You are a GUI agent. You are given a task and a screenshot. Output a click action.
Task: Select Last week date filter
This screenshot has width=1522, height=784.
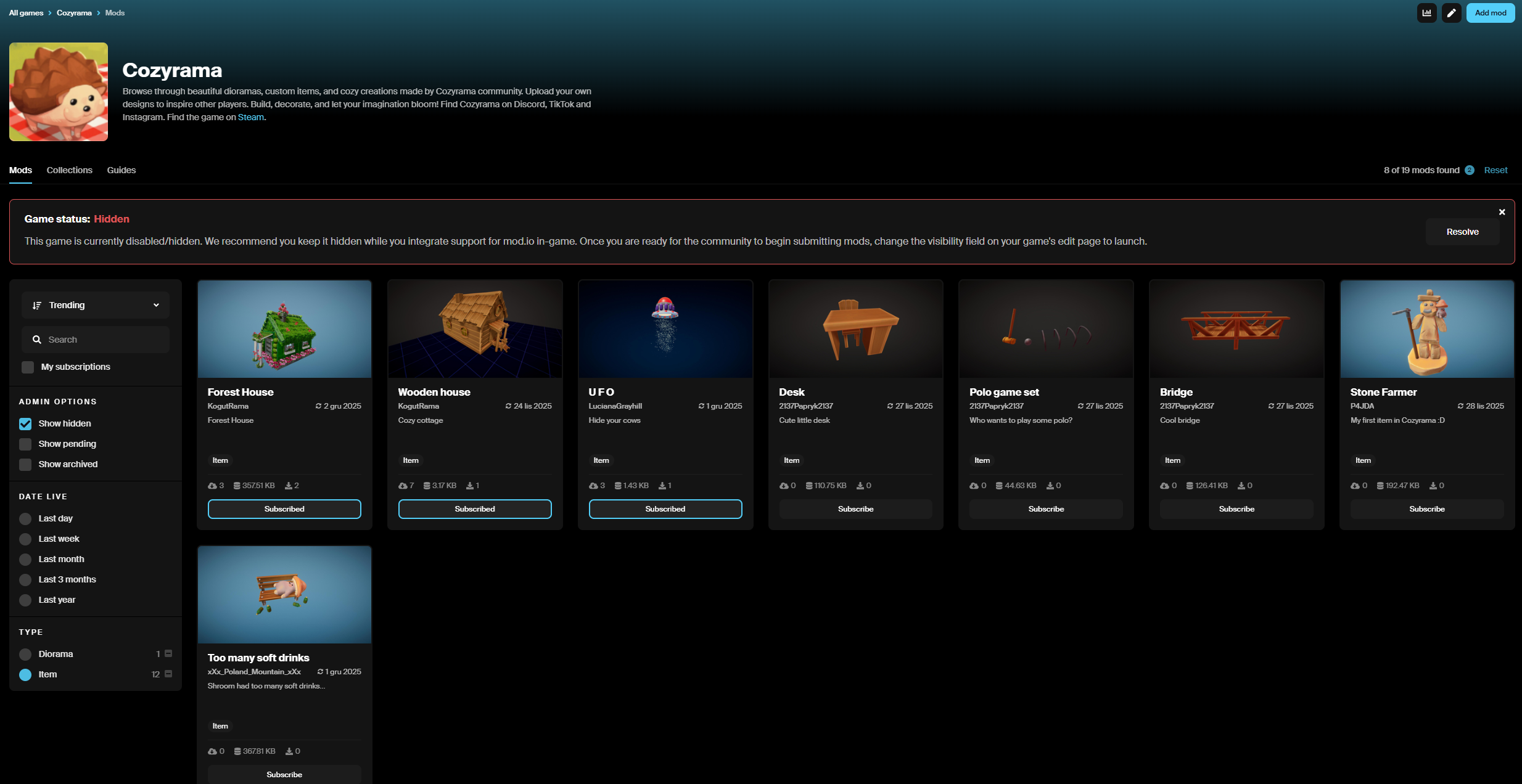point(25,539)
